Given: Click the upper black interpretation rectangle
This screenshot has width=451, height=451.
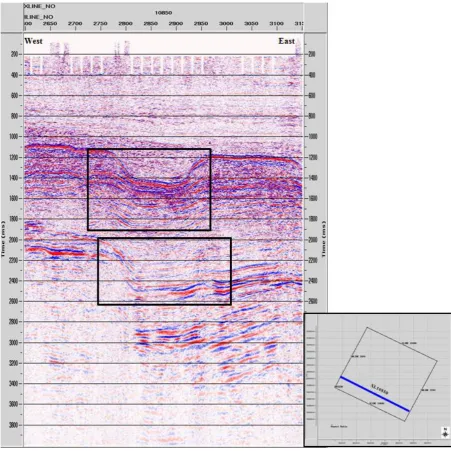Looking at the screenshot, I should click(149, 189).
